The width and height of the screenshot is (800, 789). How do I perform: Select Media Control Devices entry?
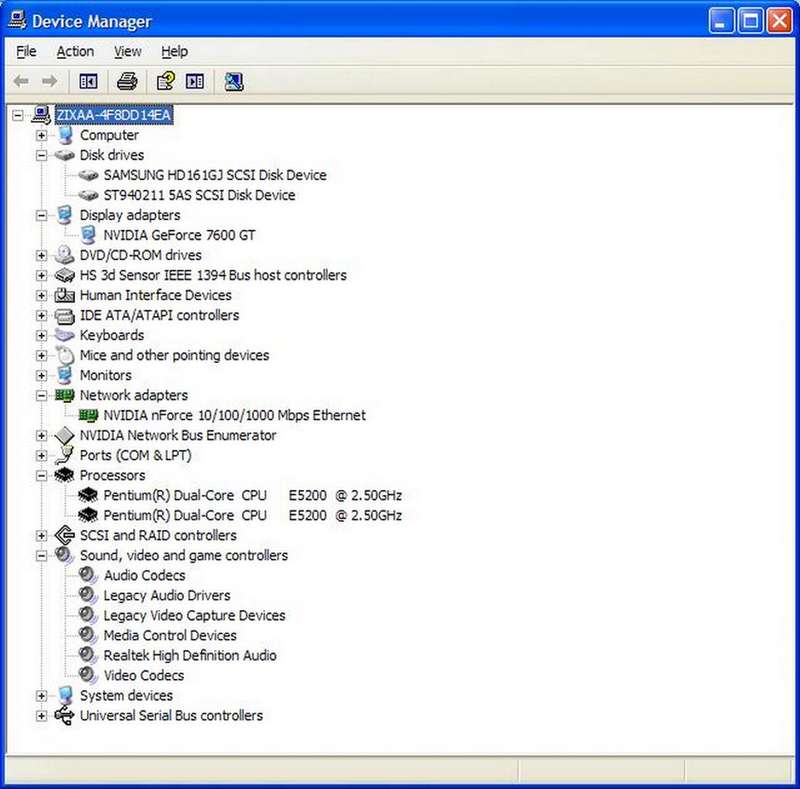click(170, 635)
